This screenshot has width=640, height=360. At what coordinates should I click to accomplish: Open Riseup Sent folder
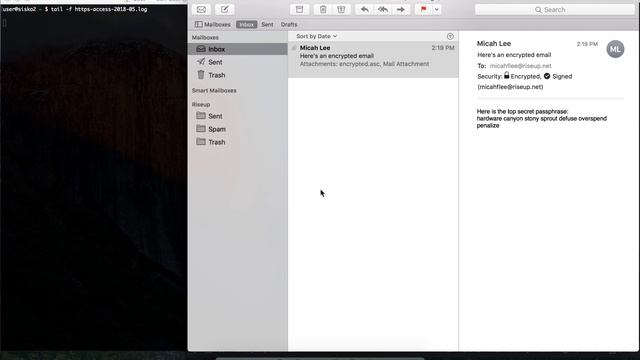[x=238, y=116]
